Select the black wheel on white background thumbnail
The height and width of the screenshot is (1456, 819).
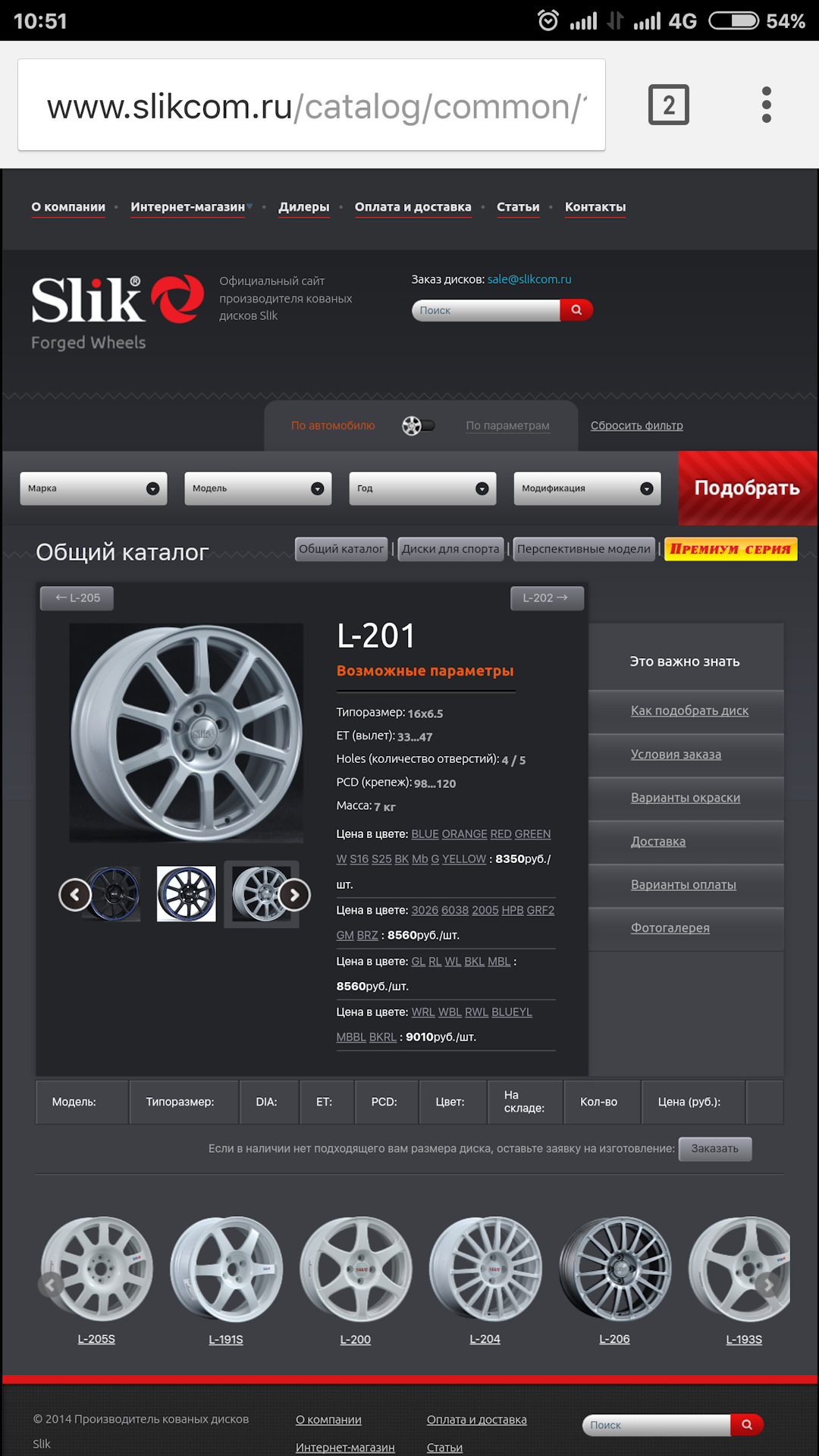coord(187,894)
